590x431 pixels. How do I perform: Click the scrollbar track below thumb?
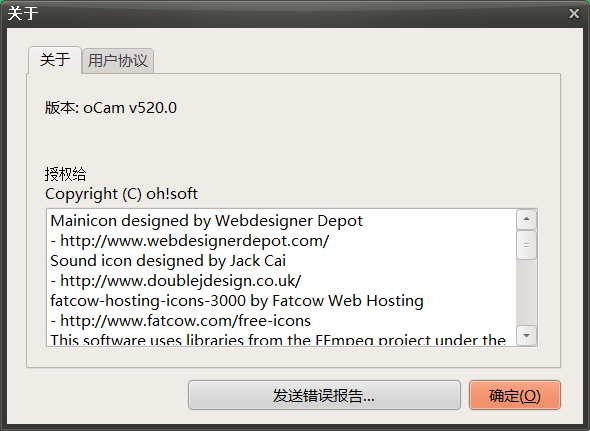526,292
